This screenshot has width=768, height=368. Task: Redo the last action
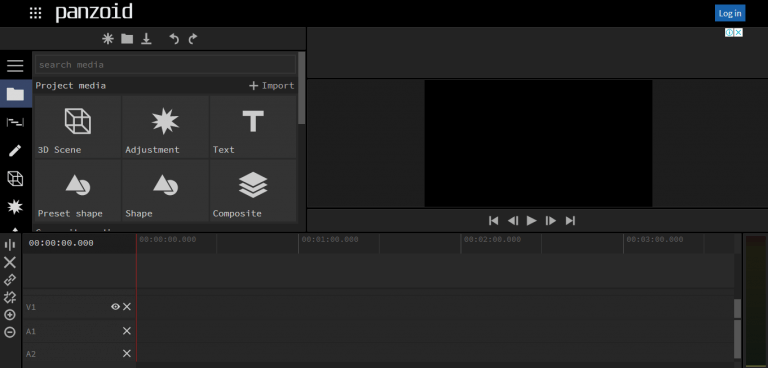(x=192, y=39)
